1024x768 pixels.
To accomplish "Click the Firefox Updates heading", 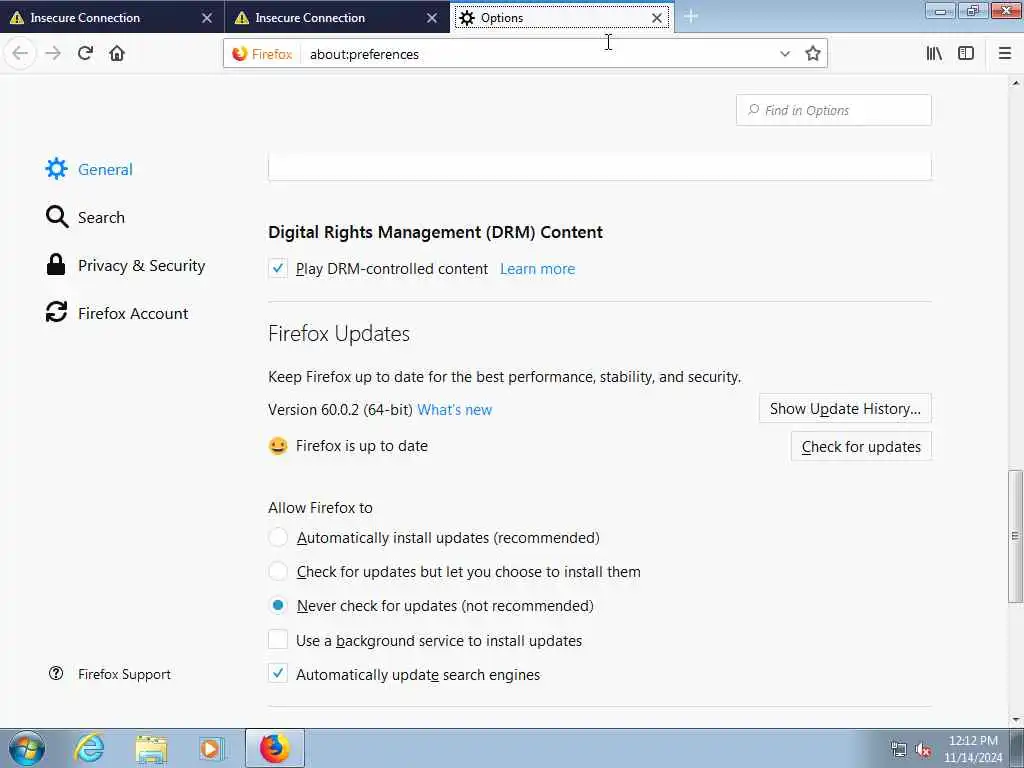I will [x=339, y=334].
